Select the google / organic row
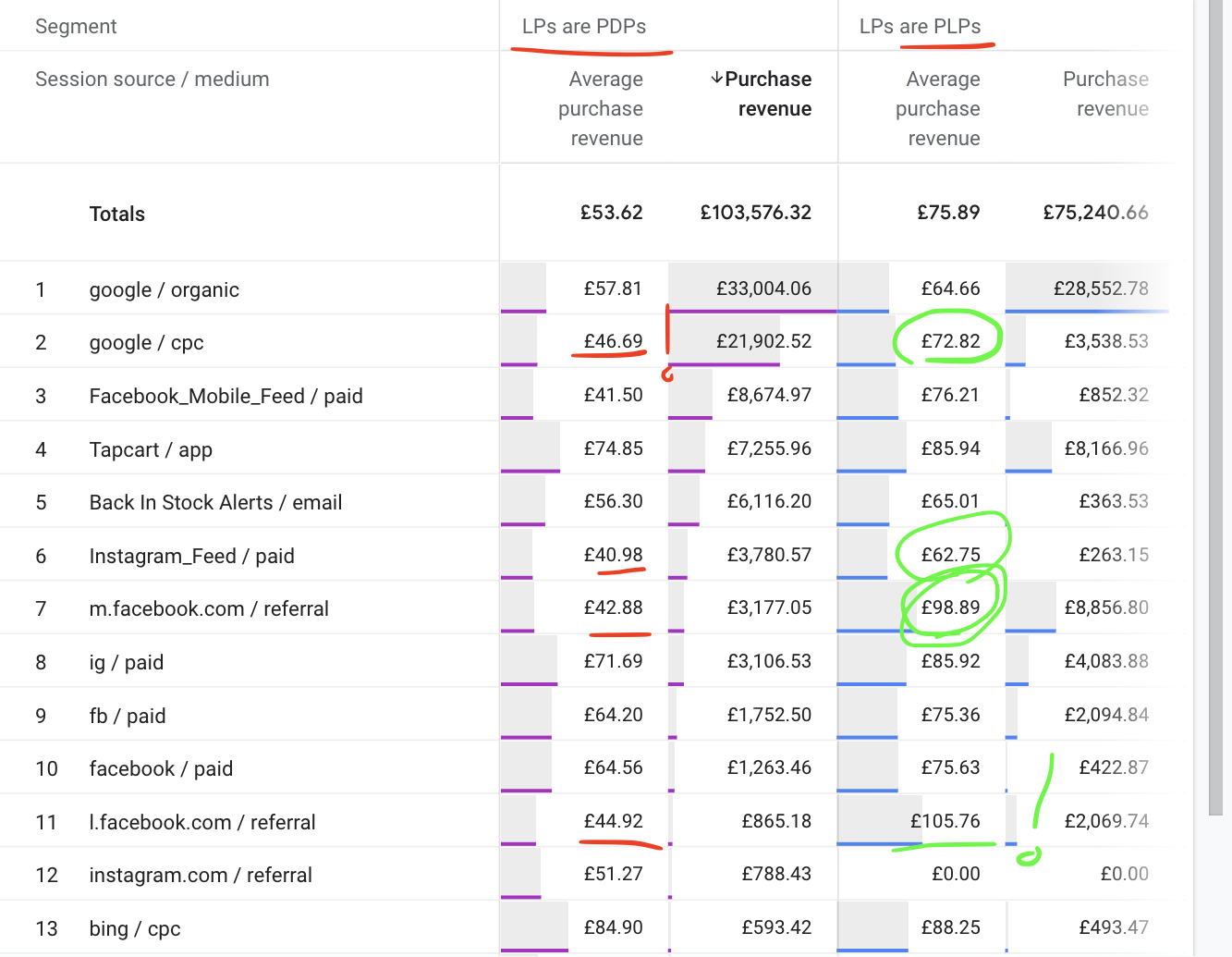 click(x=165, y=290)
